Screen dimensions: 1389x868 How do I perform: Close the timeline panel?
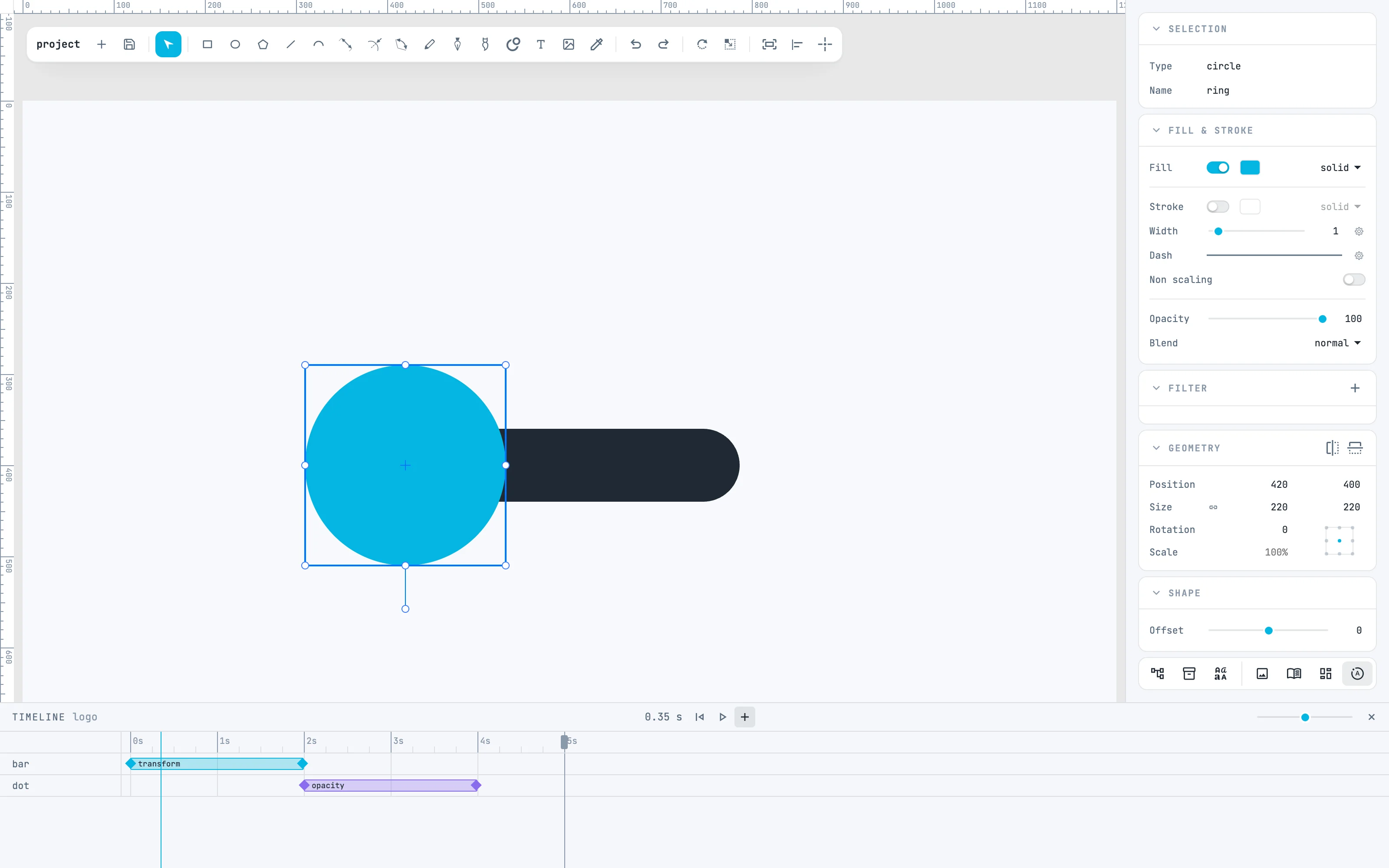[x=1371, y=717]
